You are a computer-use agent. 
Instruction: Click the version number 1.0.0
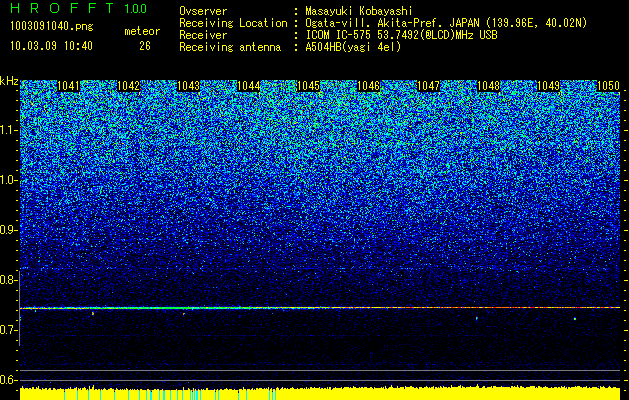pyautogui.click(x=136, y=8)
